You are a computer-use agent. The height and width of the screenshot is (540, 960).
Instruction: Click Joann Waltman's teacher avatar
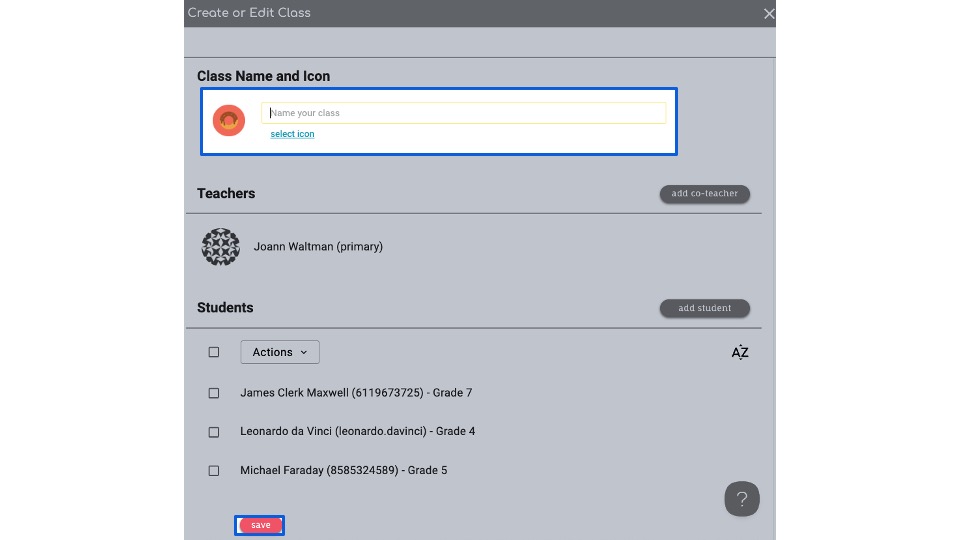tap(220, 247)
